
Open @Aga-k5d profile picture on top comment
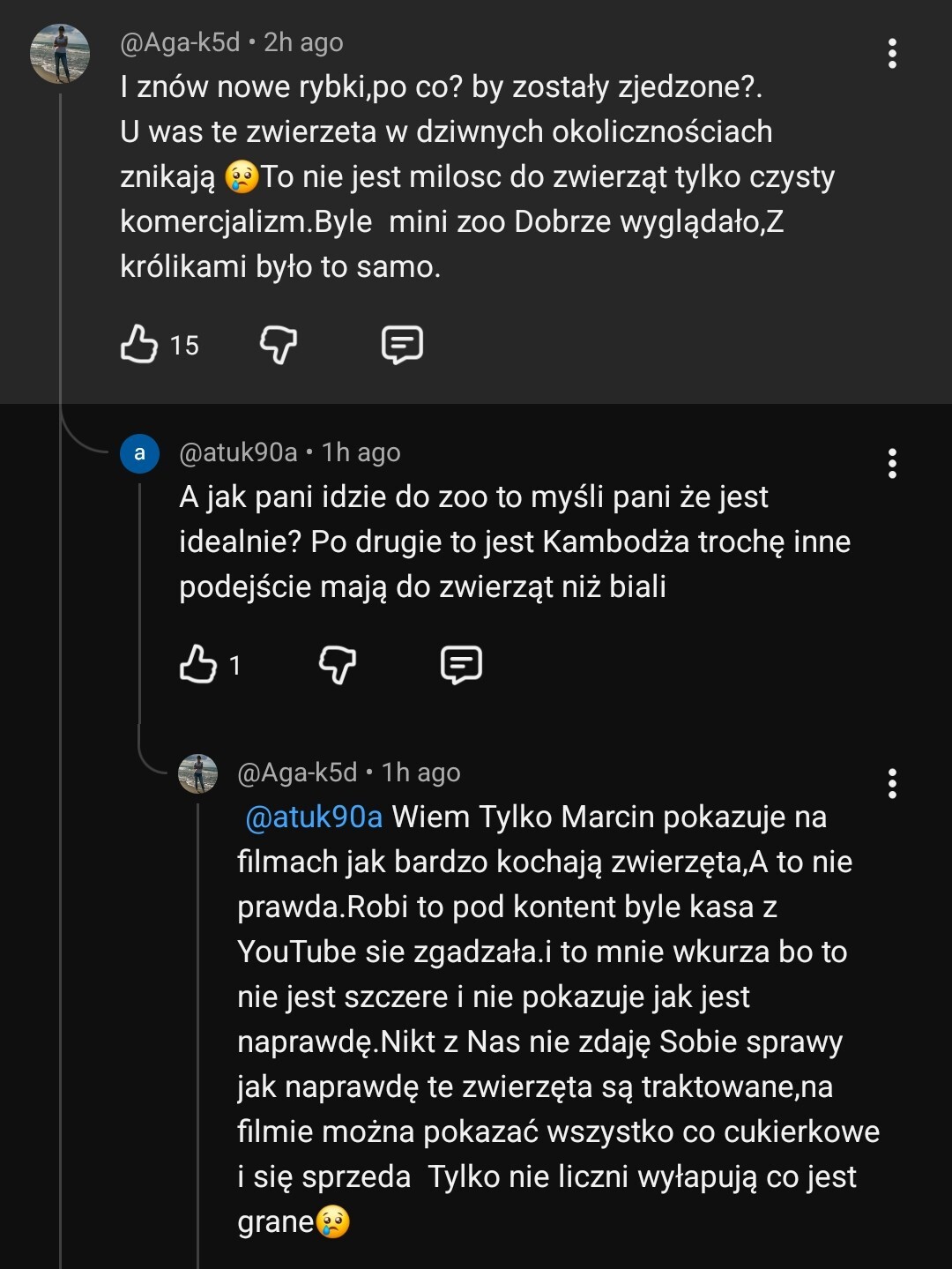tap(60, 54)
